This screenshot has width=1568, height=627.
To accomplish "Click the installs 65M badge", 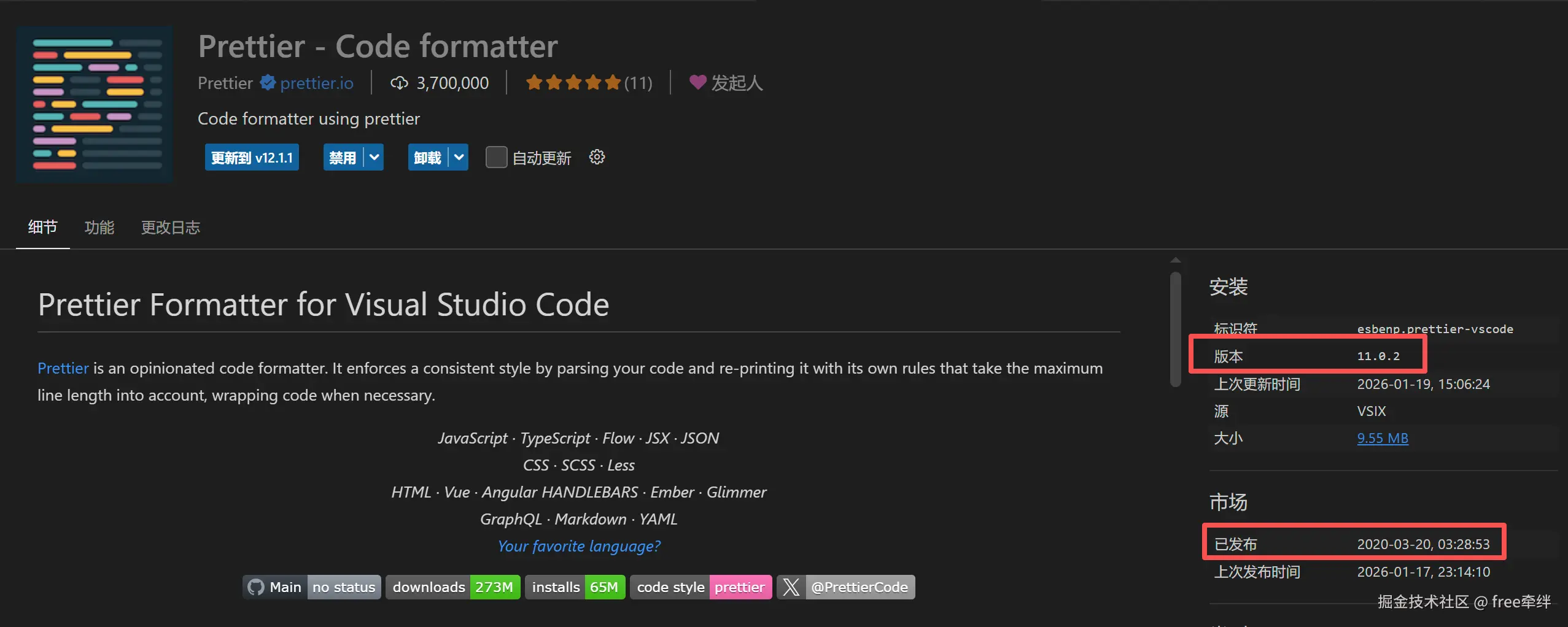I will 575,587.
